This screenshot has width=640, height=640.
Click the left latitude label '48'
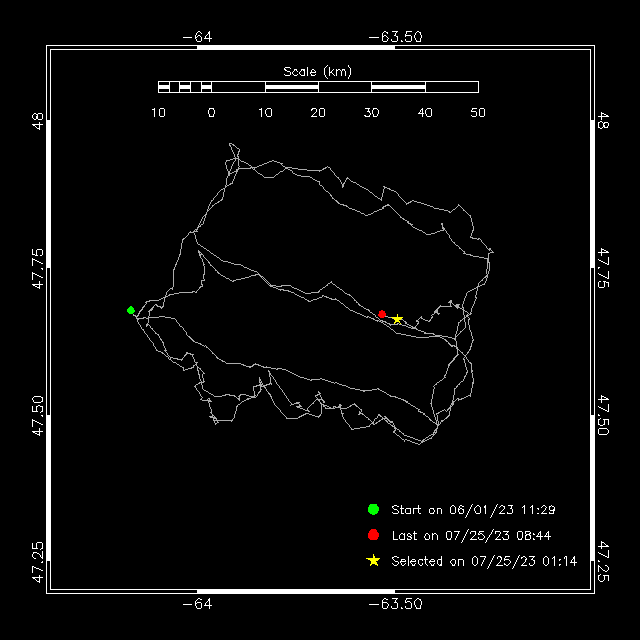point(38,121)
